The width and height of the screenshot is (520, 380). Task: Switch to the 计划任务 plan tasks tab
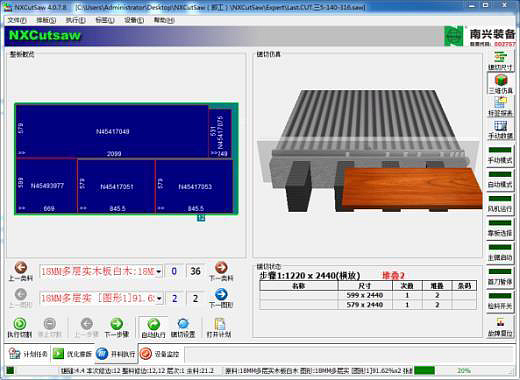pos(28,354)
